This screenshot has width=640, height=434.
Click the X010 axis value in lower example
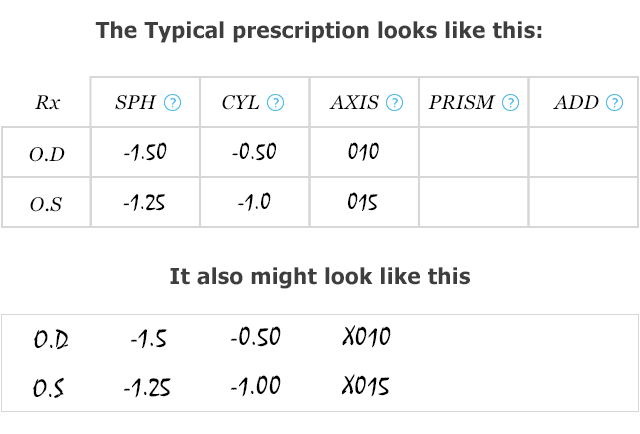pos(367,337)
